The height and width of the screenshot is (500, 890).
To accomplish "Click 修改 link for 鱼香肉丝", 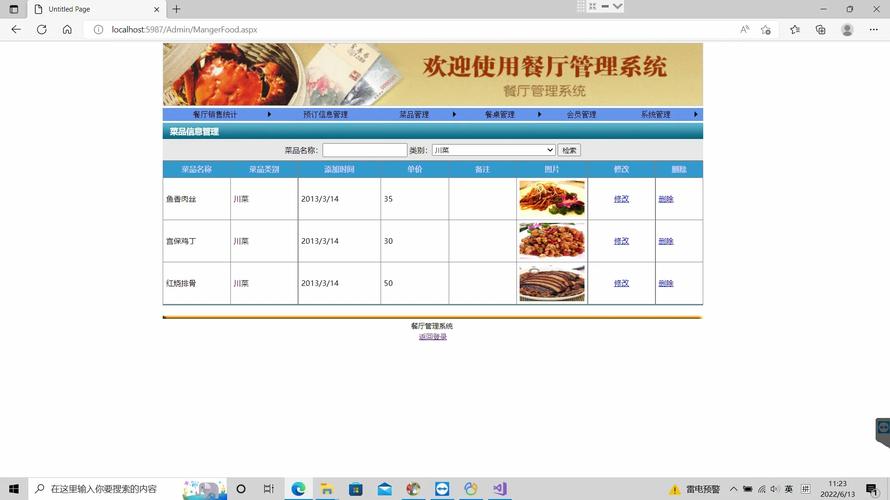I will coord(622,199).
